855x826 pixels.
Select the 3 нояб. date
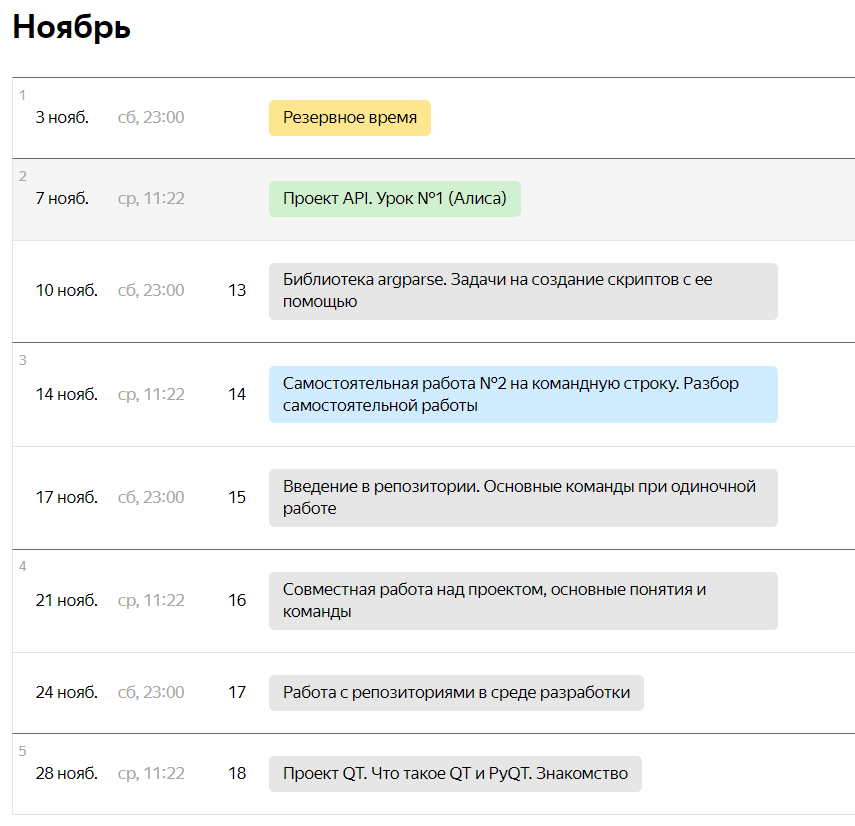(x=62, y=118)
